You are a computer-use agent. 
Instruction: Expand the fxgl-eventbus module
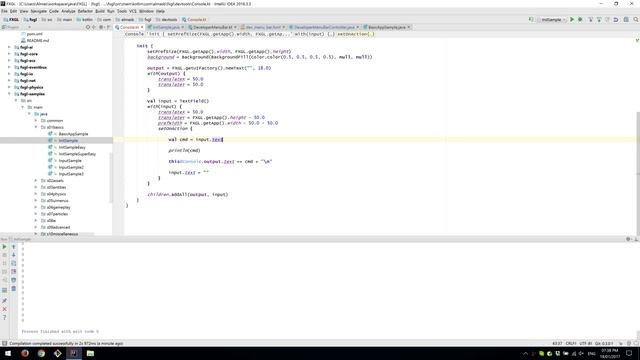coord(9,67)
